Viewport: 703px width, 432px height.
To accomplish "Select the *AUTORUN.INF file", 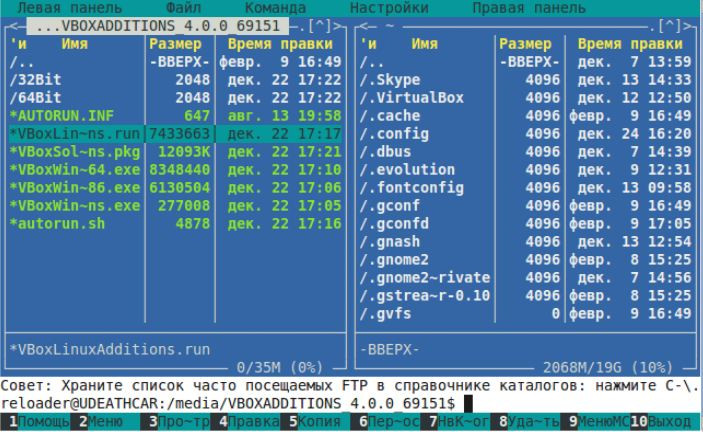I will click(175, 116).
